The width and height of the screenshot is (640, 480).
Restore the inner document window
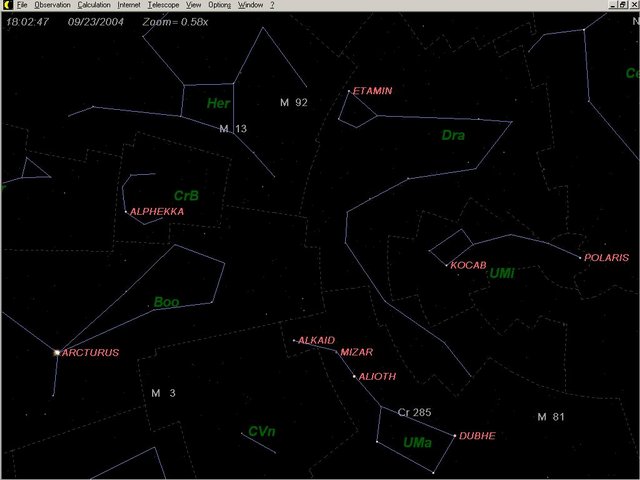coord(621,5)
